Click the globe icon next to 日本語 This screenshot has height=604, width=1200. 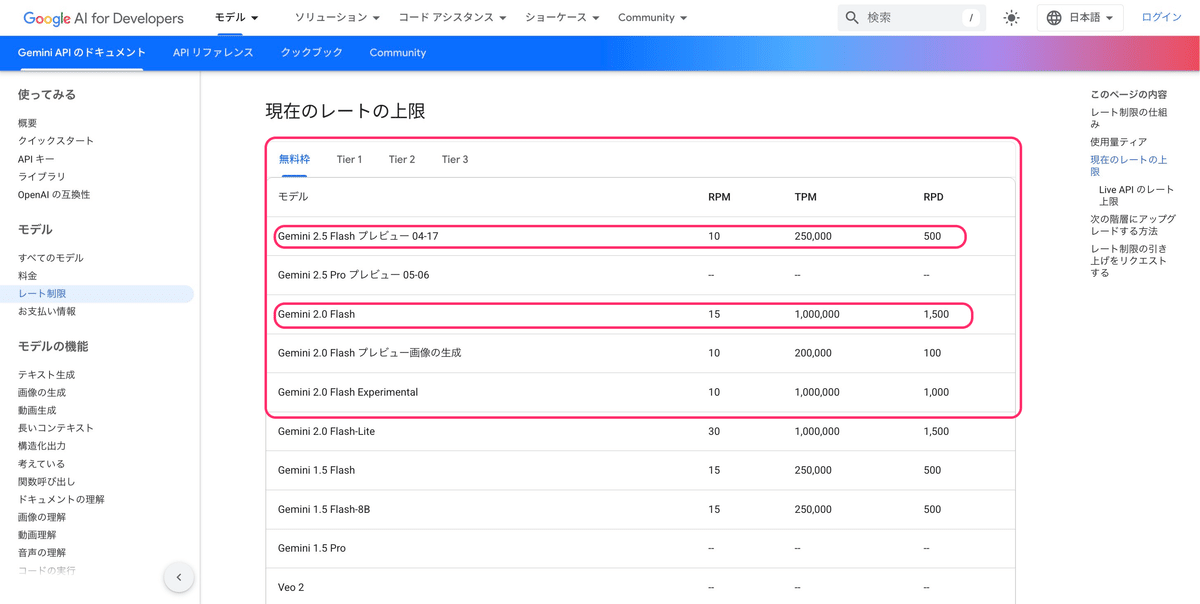point(1054,17)
